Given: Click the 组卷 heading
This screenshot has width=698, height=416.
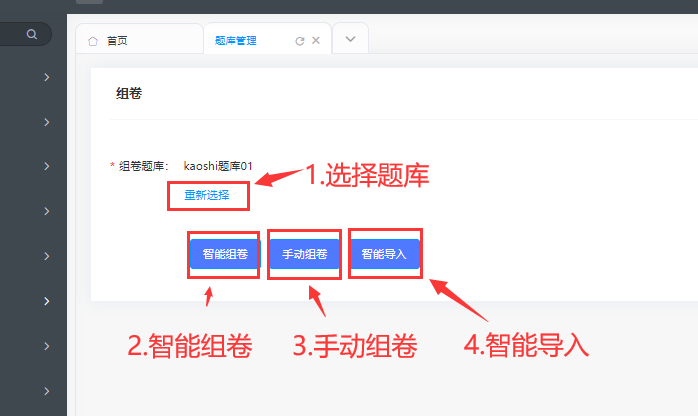Looking at the screenshot, I should coord(129,93).
